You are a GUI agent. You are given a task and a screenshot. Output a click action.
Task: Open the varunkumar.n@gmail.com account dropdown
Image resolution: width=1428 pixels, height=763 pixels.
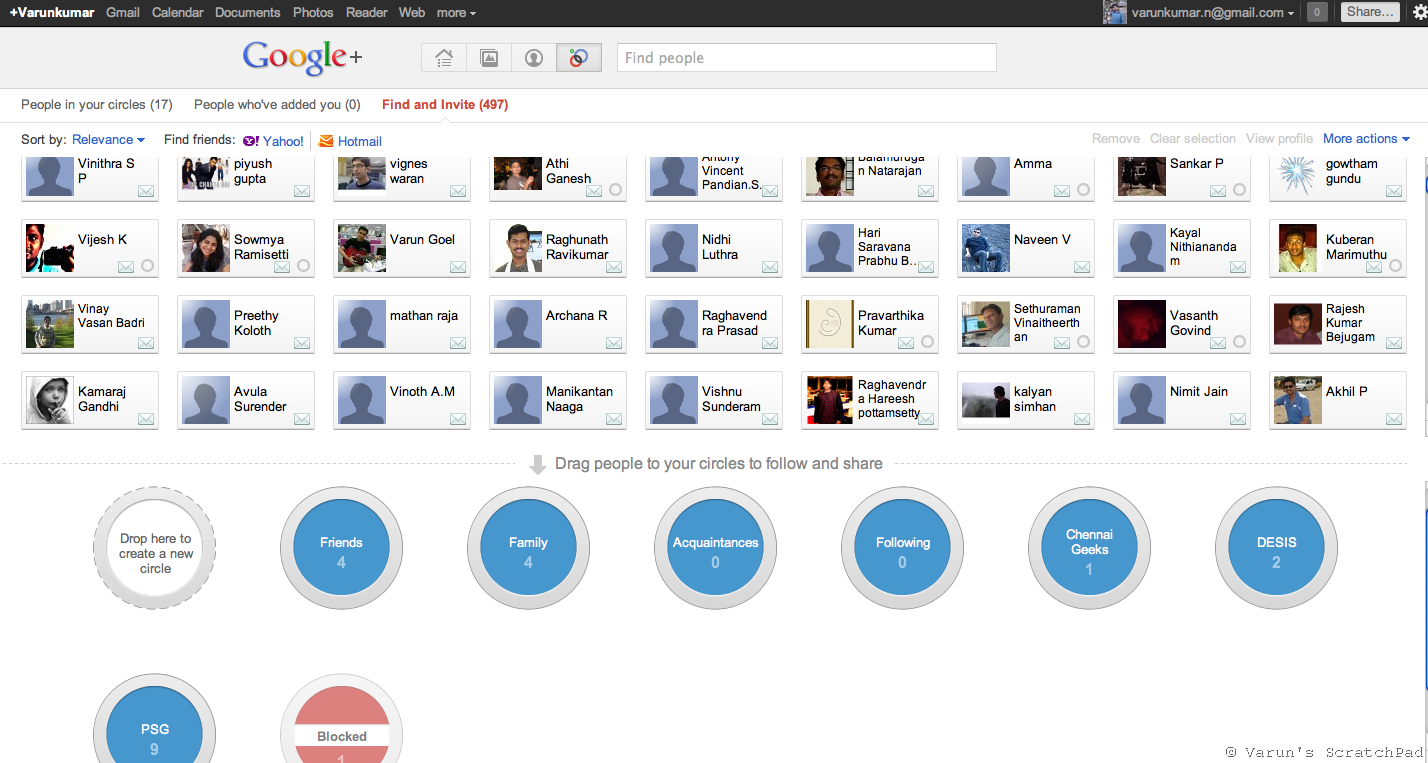click(x=1213, y=12)
